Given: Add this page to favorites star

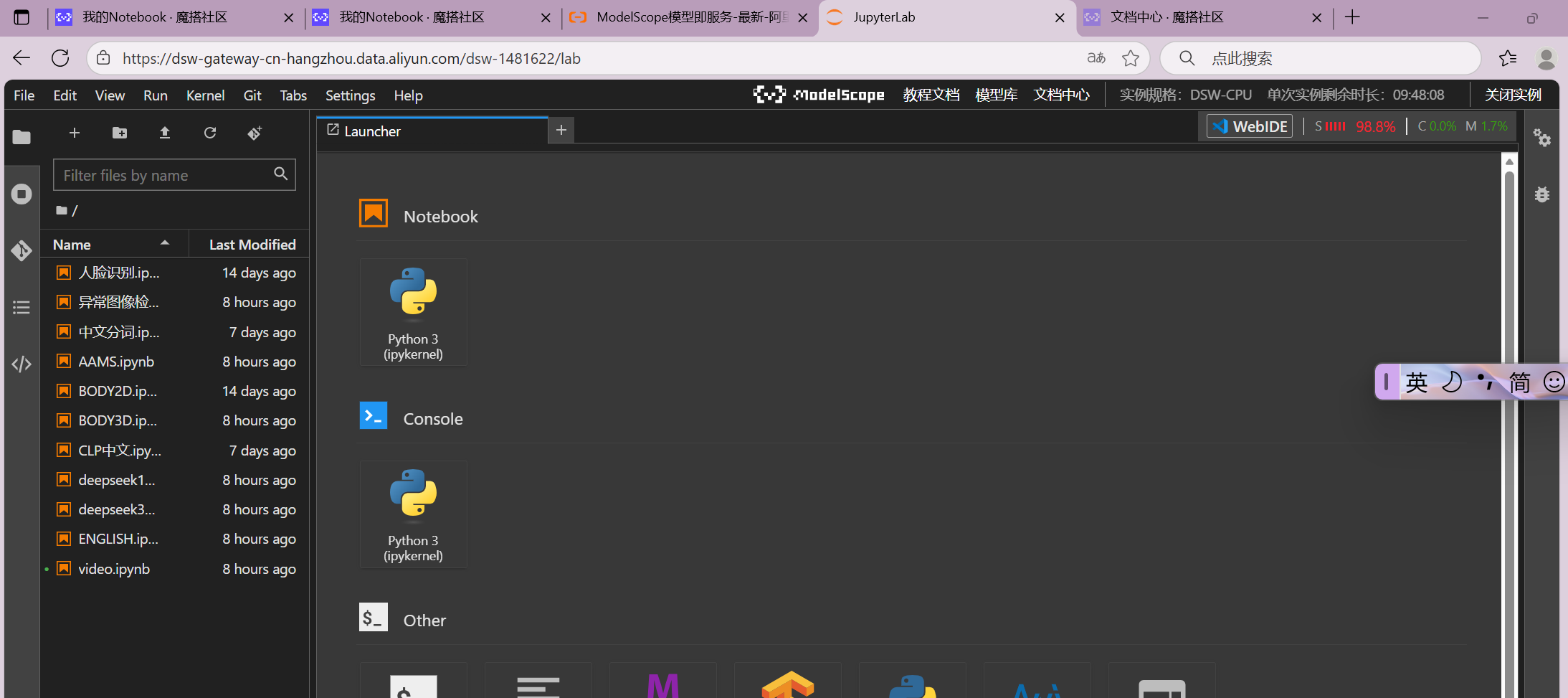Looking at the screenshot, I should 1131,58.
